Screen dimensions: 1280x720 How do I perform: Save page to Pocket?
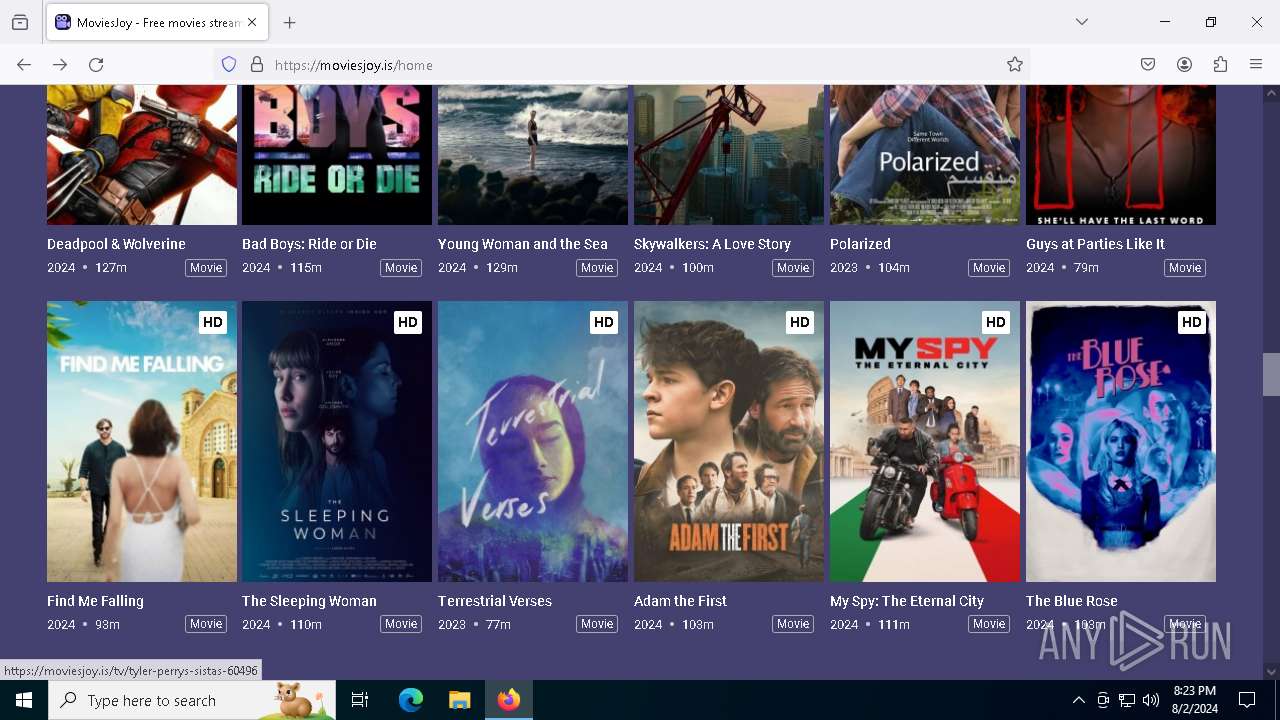pyautogui.click(x=1148, y=65)
